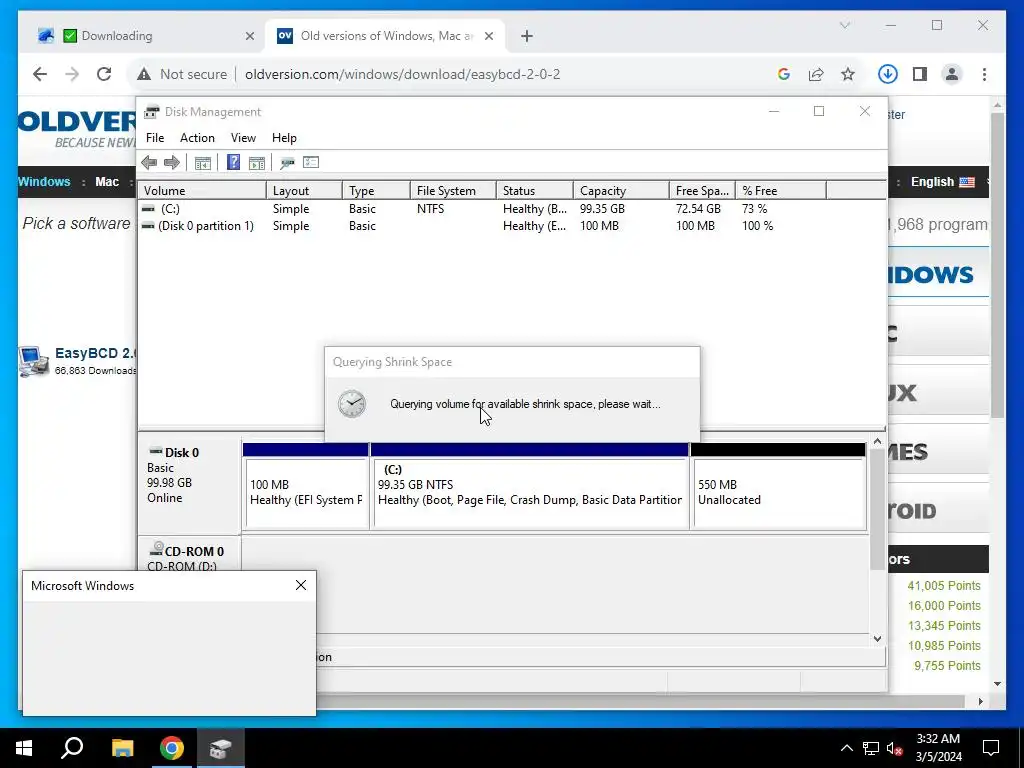The image size is (1024, 768).
Task: Click Chrome's forward navigation arrow
Action: pos(72,74)
